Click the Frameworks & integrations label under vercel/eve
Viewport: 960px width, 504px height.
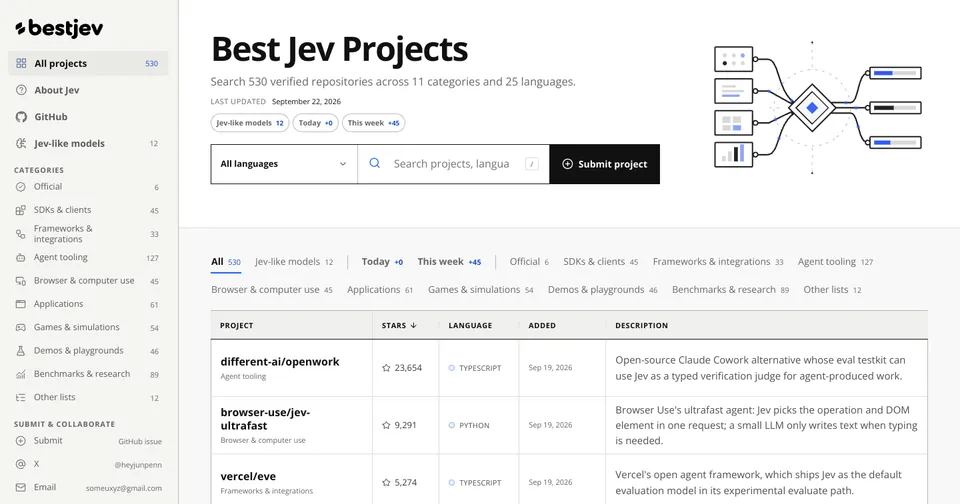click(x=266, y=491)
